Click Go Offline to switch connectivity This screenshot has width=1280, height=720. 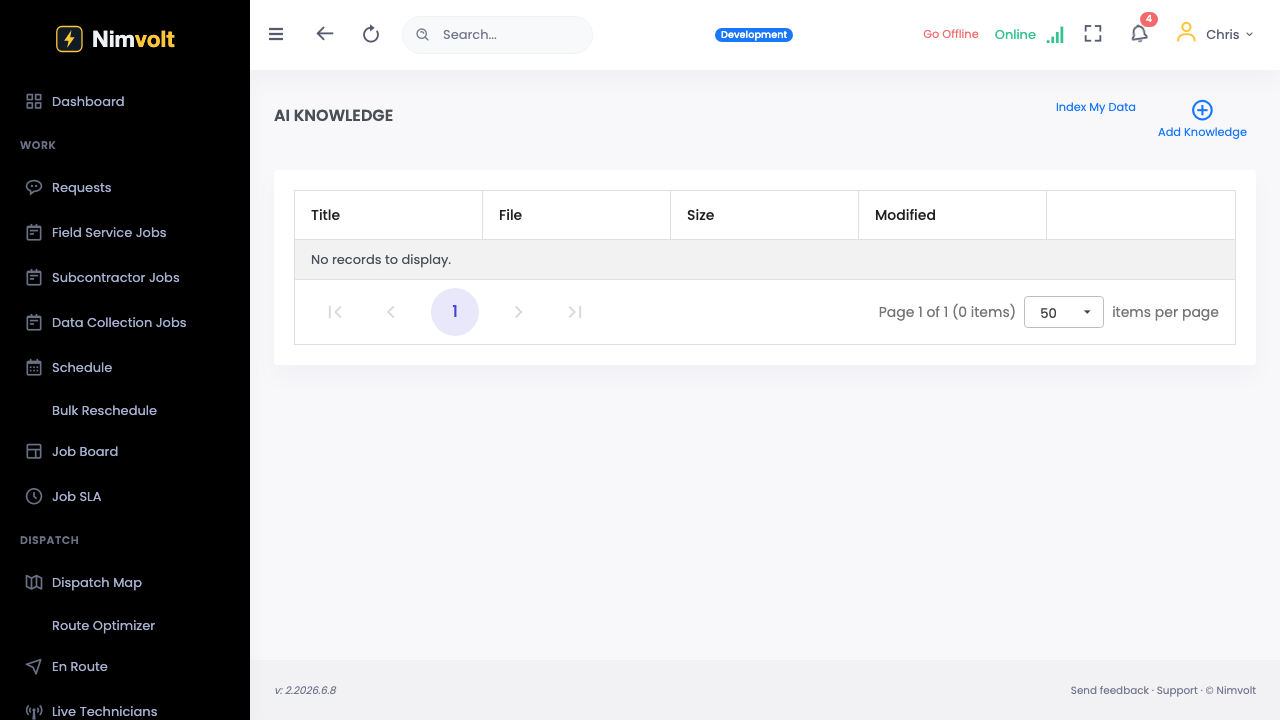tap(951, 34)
